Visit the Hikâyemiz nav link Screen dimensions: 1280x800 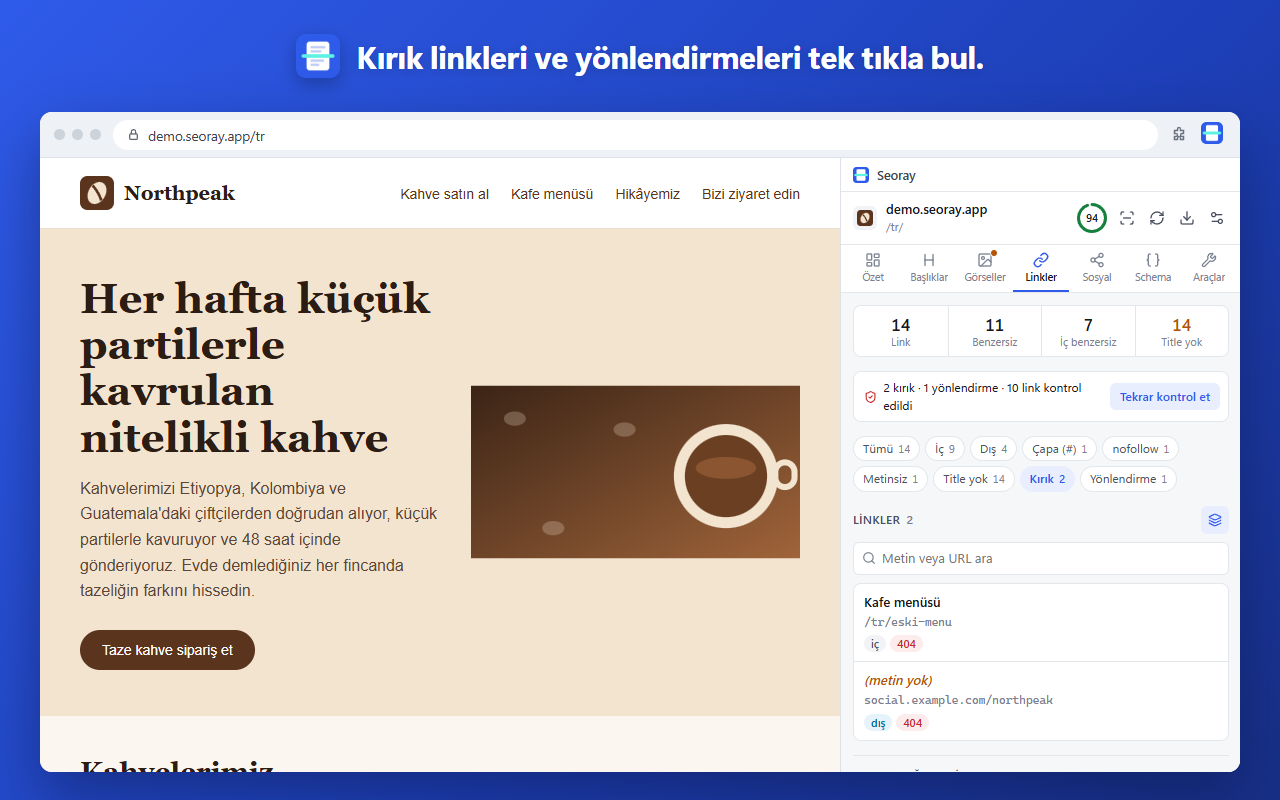(x=648, y=194)
